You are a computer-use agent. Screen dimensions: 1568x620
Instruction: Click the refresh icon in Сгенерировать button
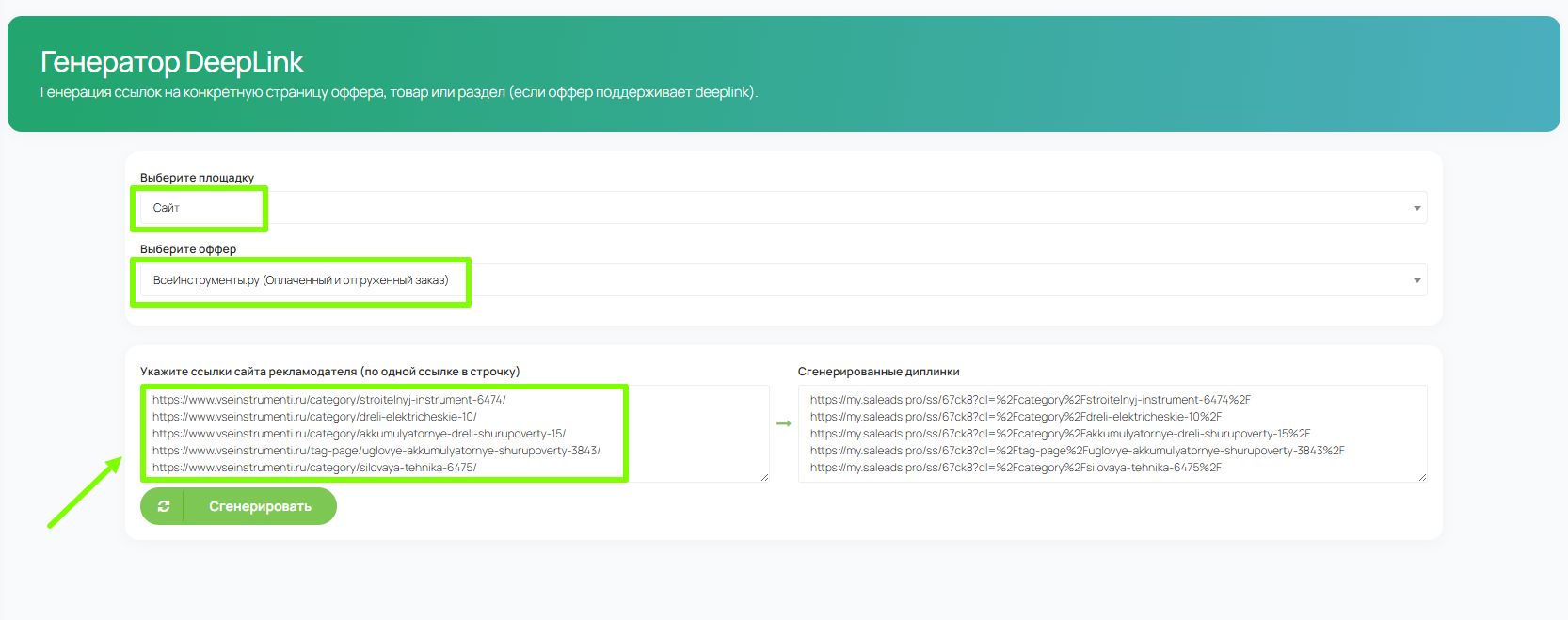pos(164,506)
